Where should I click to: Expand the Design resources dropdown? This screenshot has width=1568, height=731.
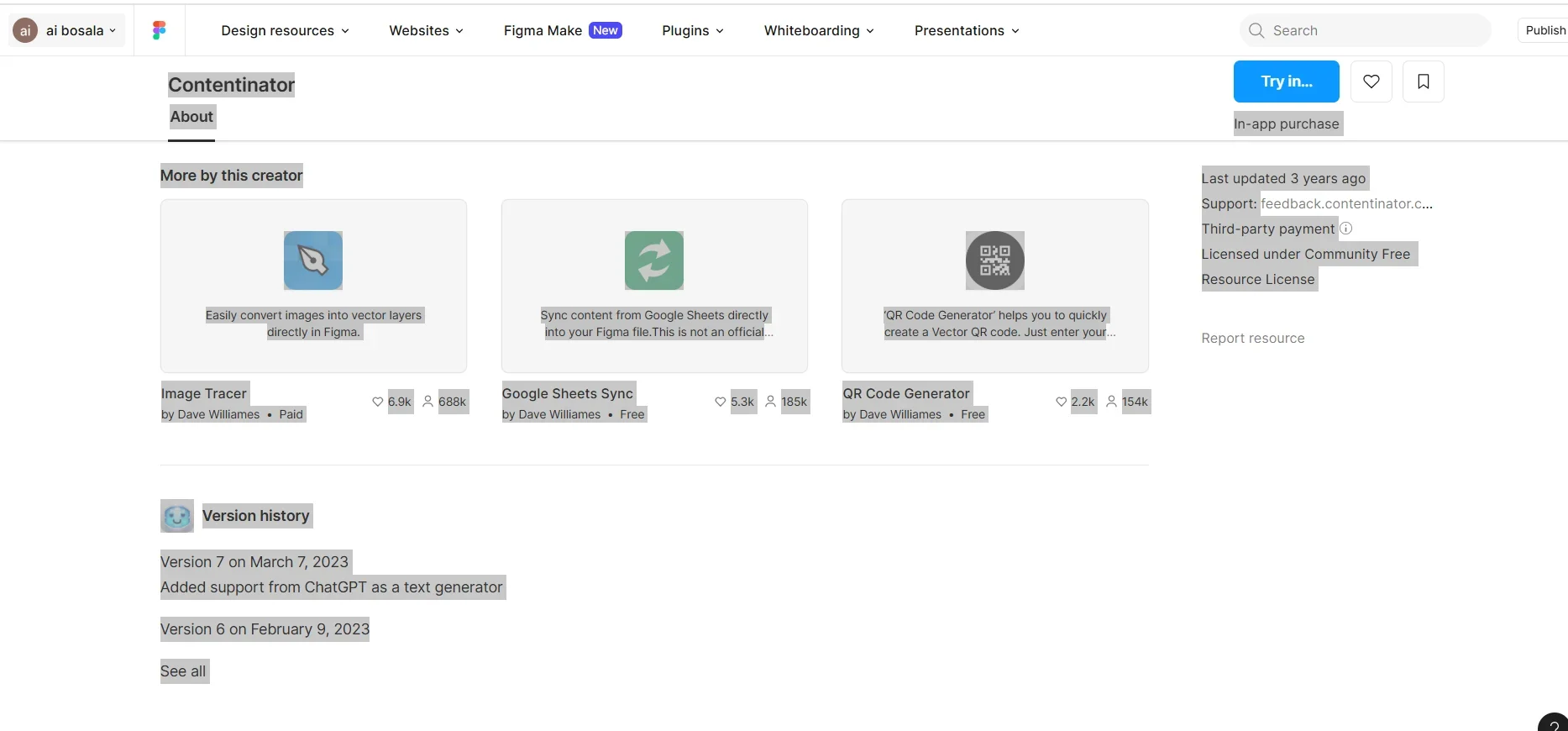click(285, 30)
